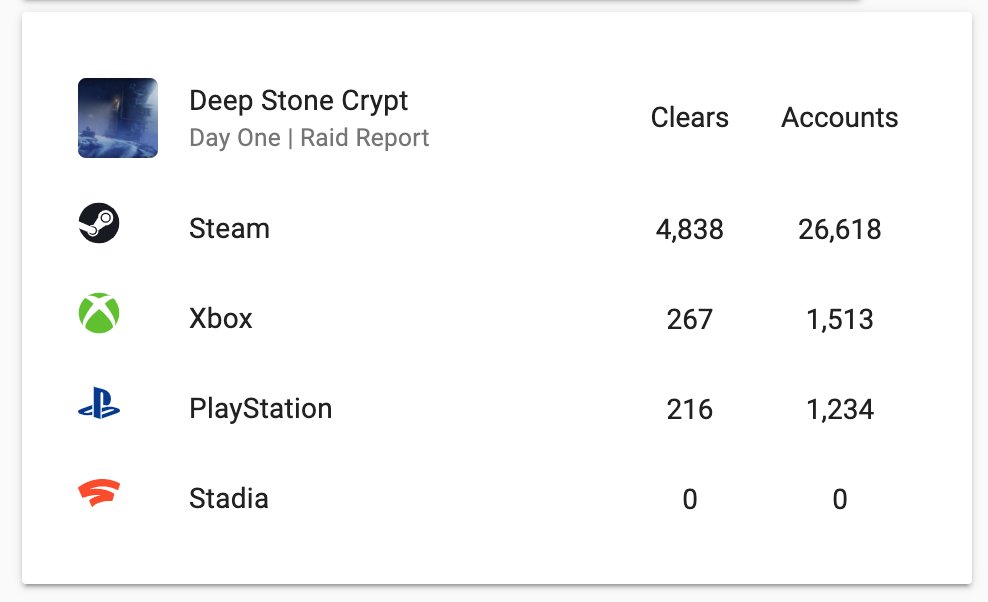Open the Deep Stone Crypt raid thumbnail

tap(118, 118)
